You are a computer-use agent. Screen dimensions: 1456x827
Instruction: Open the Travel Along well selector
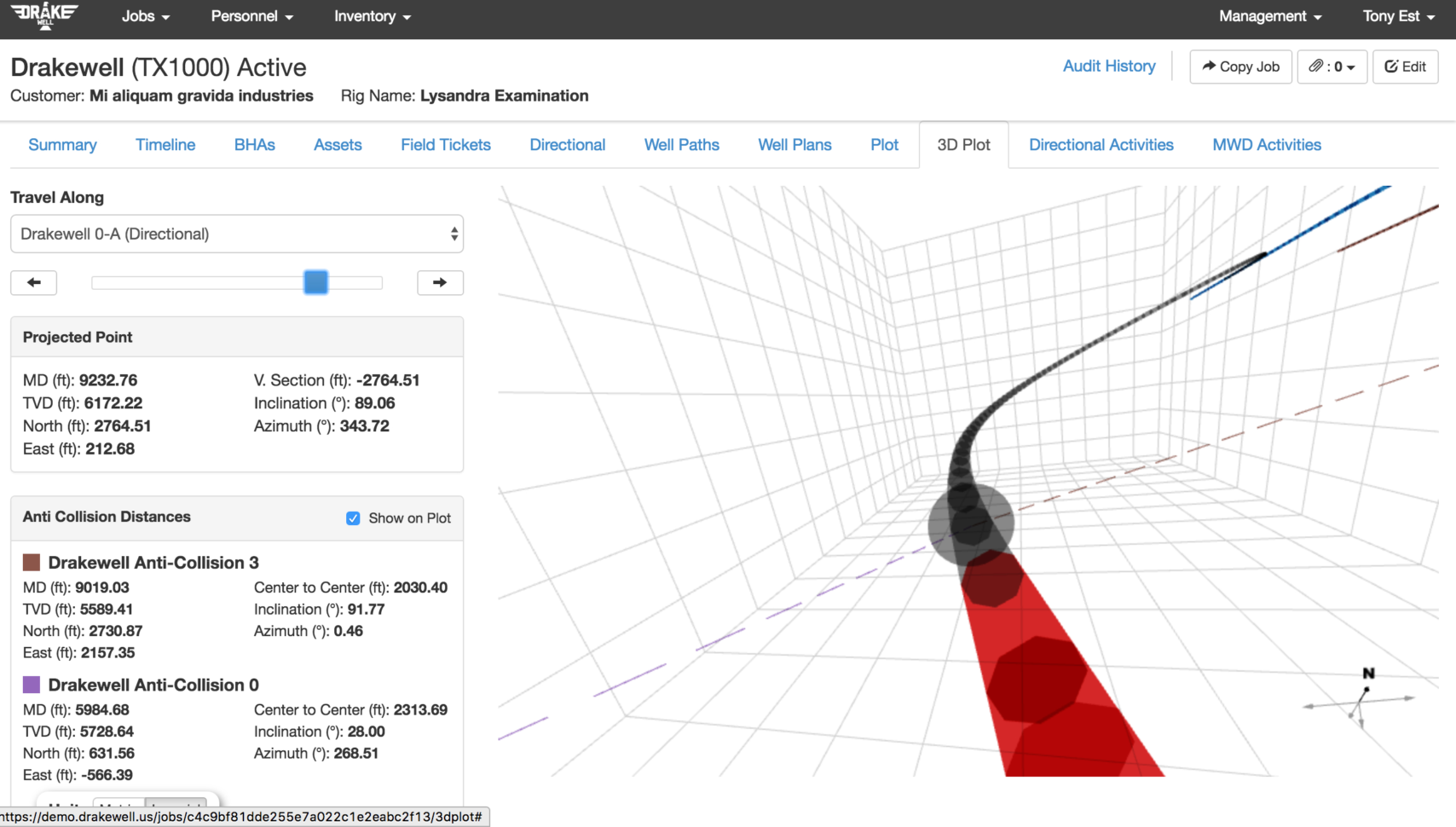click(x=236, y=234)
